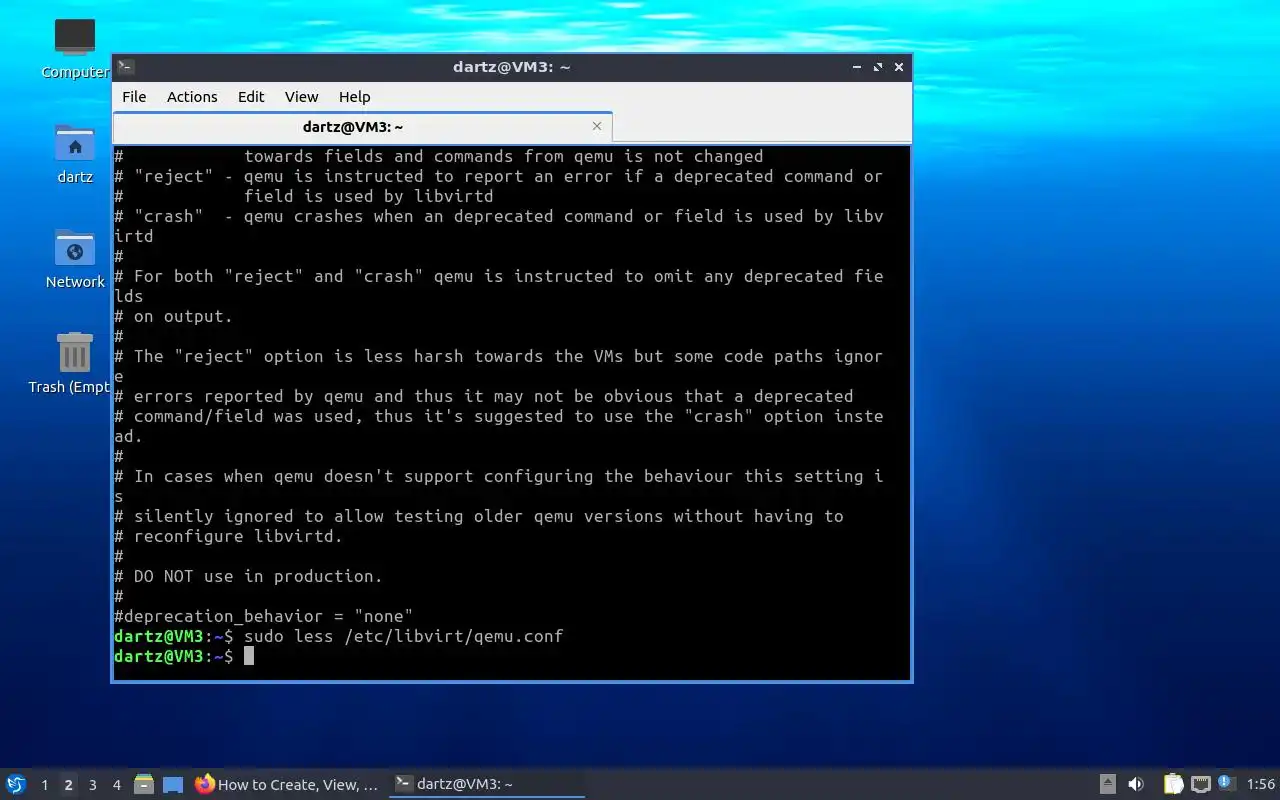Select the dartz@VM3 taskbar entry
The image size is (1280, 800).
point(485,784)
